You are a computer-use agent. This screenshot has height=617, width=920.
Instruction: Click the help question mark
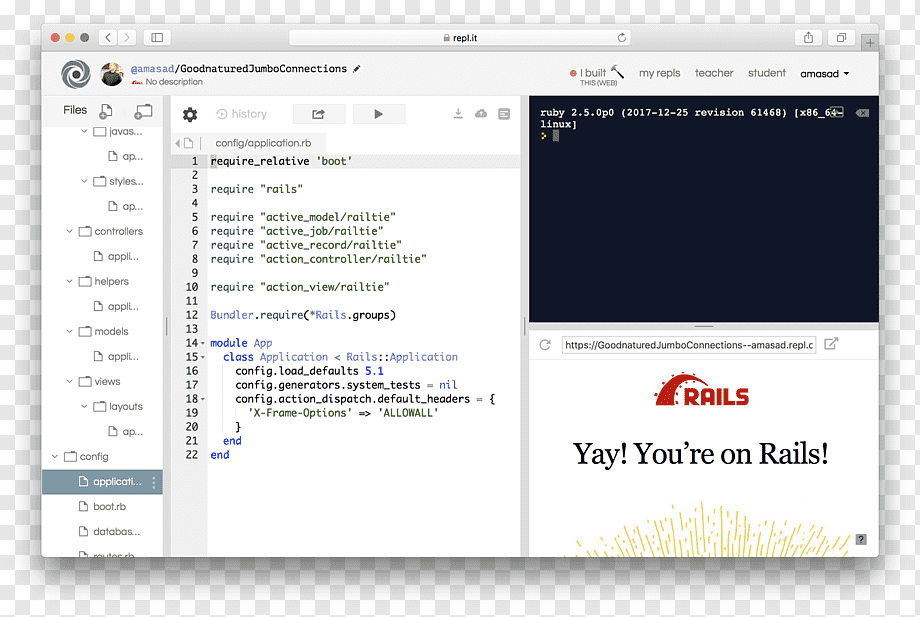click(861, 540)
